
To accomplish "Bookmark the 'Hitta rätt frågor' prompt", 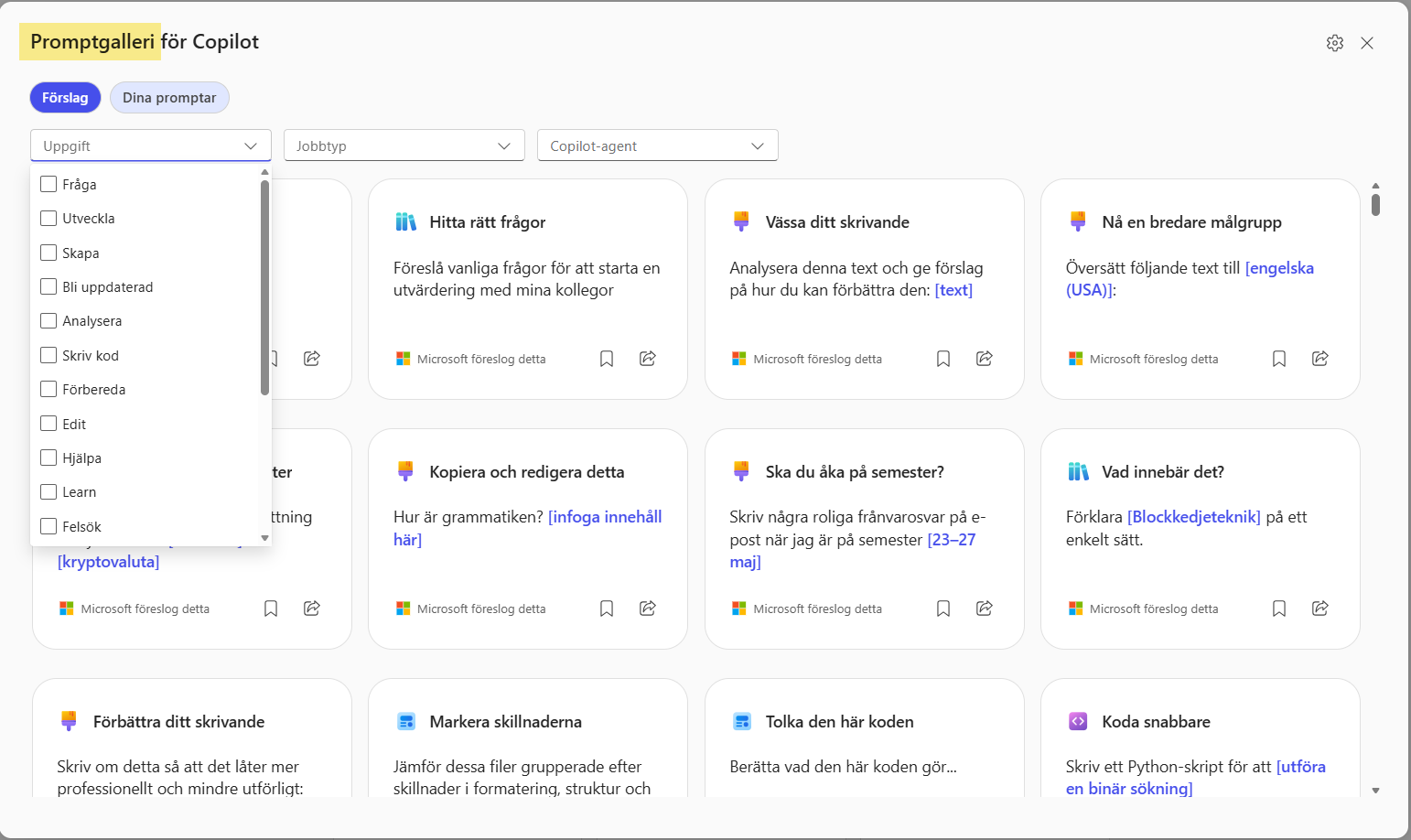I will pyautogui.click(x=607, y=359).
